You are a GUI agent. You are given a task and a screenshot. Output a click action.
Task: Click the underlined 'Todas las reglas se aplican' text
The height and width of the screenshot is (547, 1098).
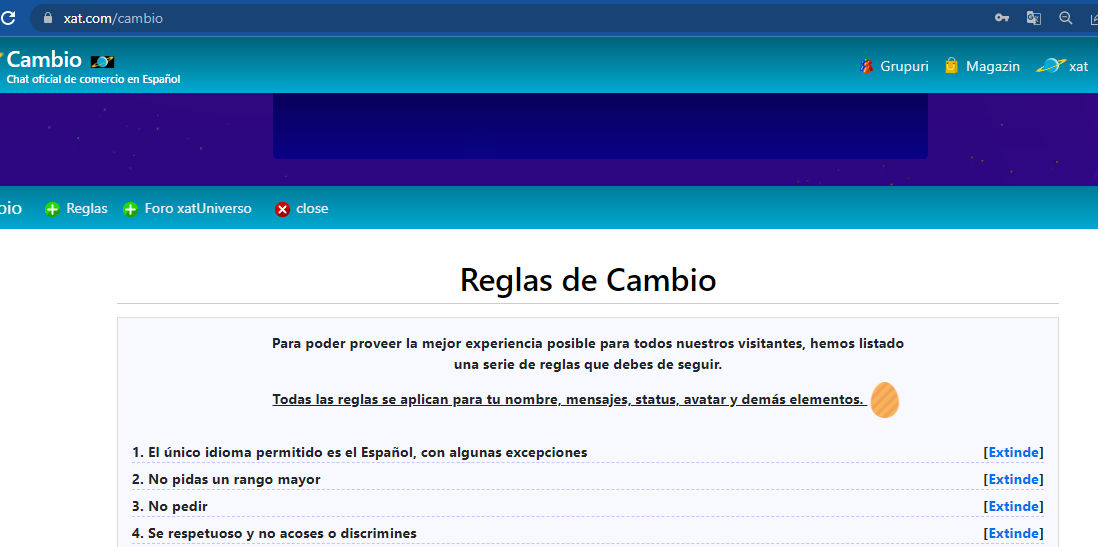tap(568, 400)
